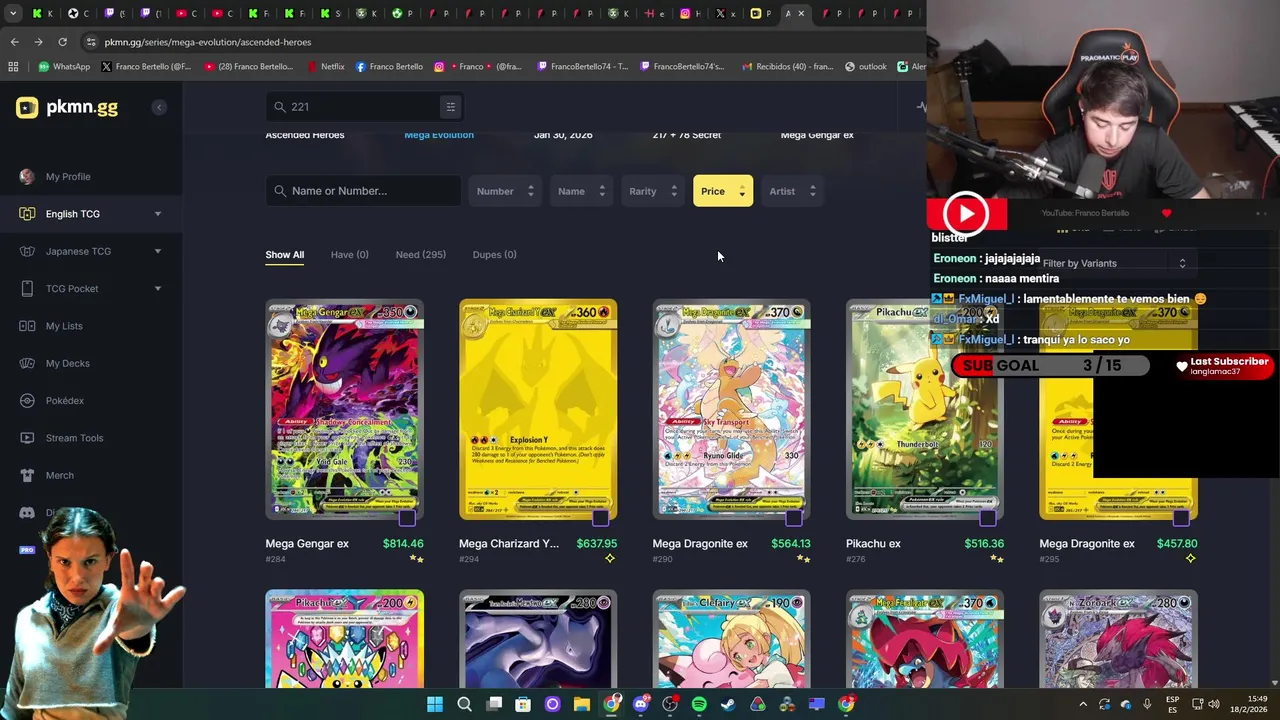Open the Windows Start menu
The height and width of the screenshot is (720, 1280).
[x=435, y=704]
